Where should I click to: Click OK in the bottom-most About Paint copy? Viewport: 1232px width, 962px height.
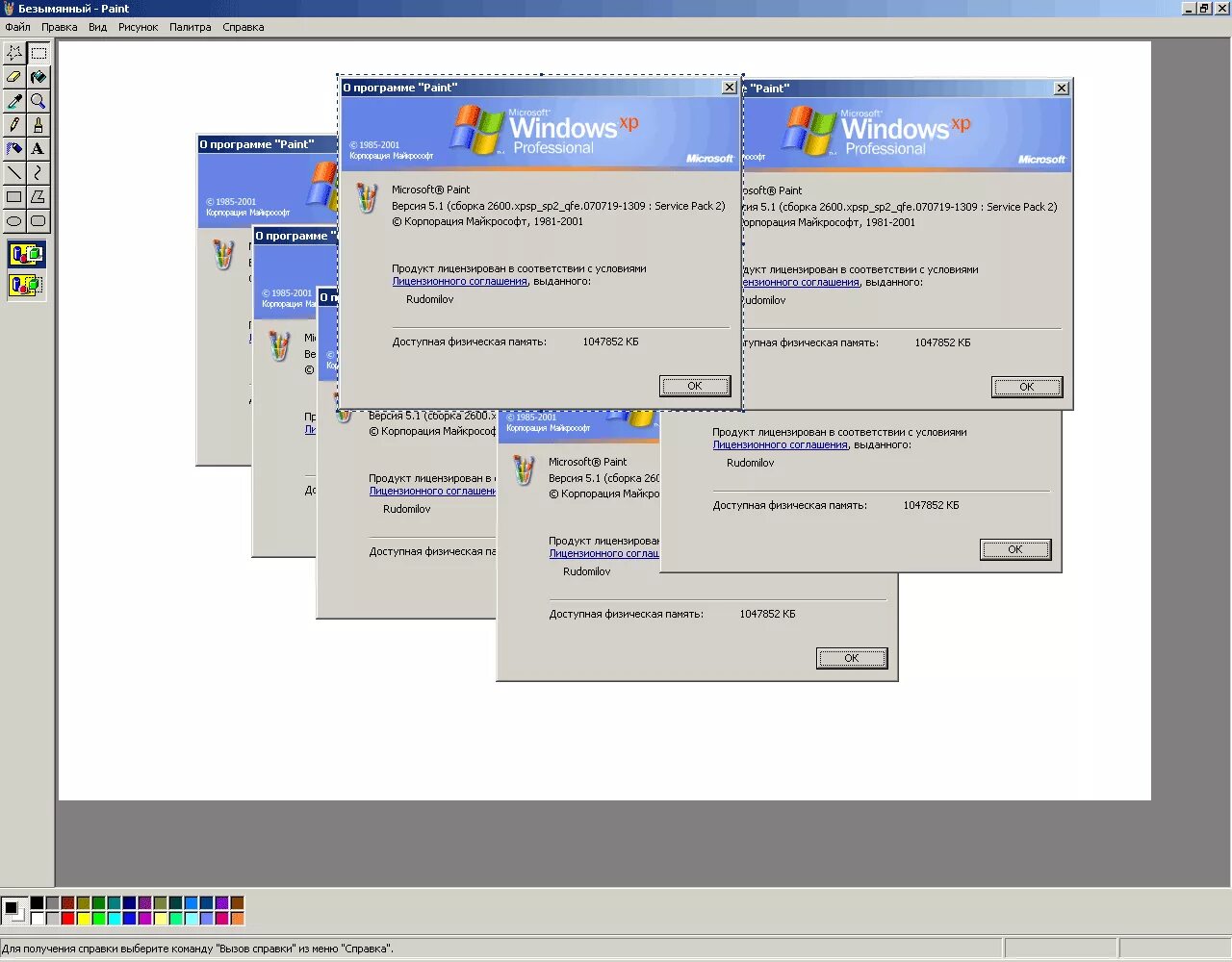pos(852,658)
